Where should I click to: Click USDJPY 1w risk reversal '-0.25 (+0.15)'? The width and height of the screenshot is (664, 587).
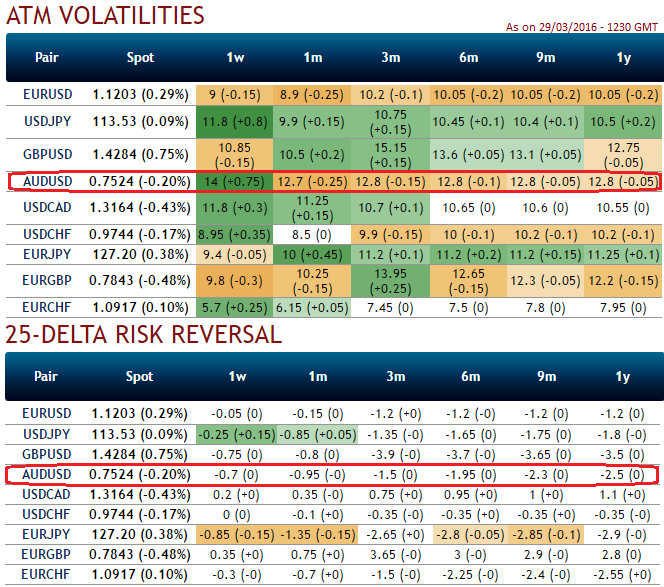pyautogui.click(x=237, y=435)
